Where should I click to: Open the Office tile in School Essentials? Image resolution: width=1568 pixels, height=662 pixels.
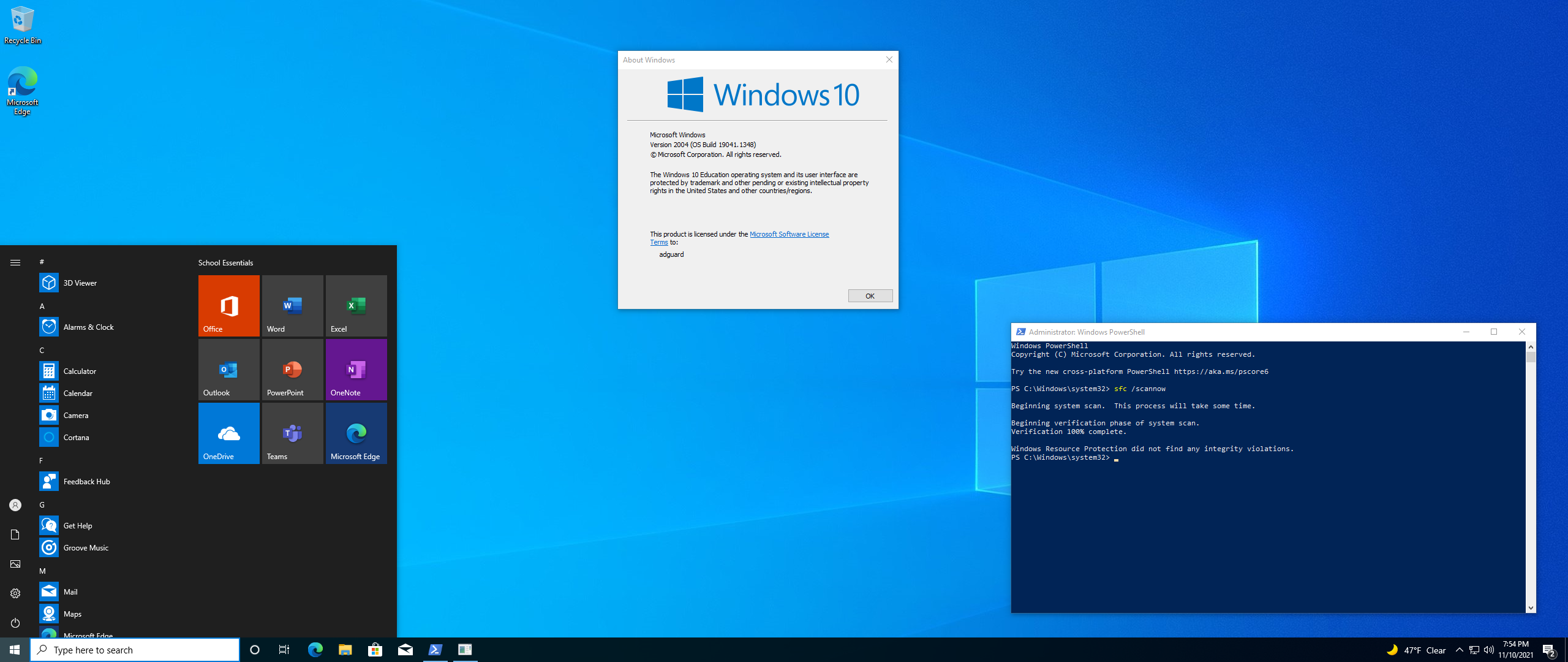click(229, 305)
